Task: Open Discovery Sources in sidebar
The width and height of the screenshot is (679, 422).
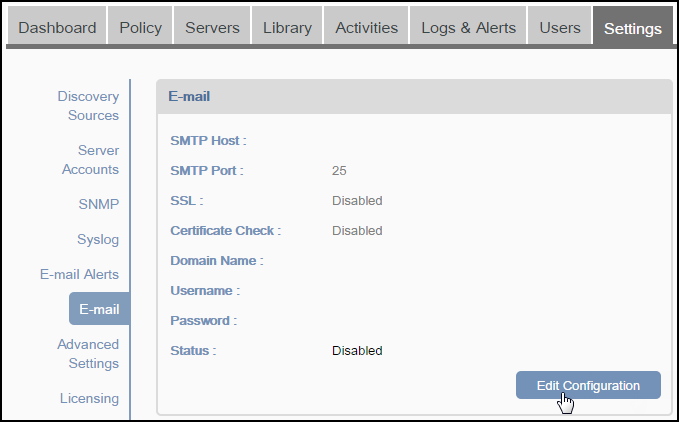Action: (88, 106)
